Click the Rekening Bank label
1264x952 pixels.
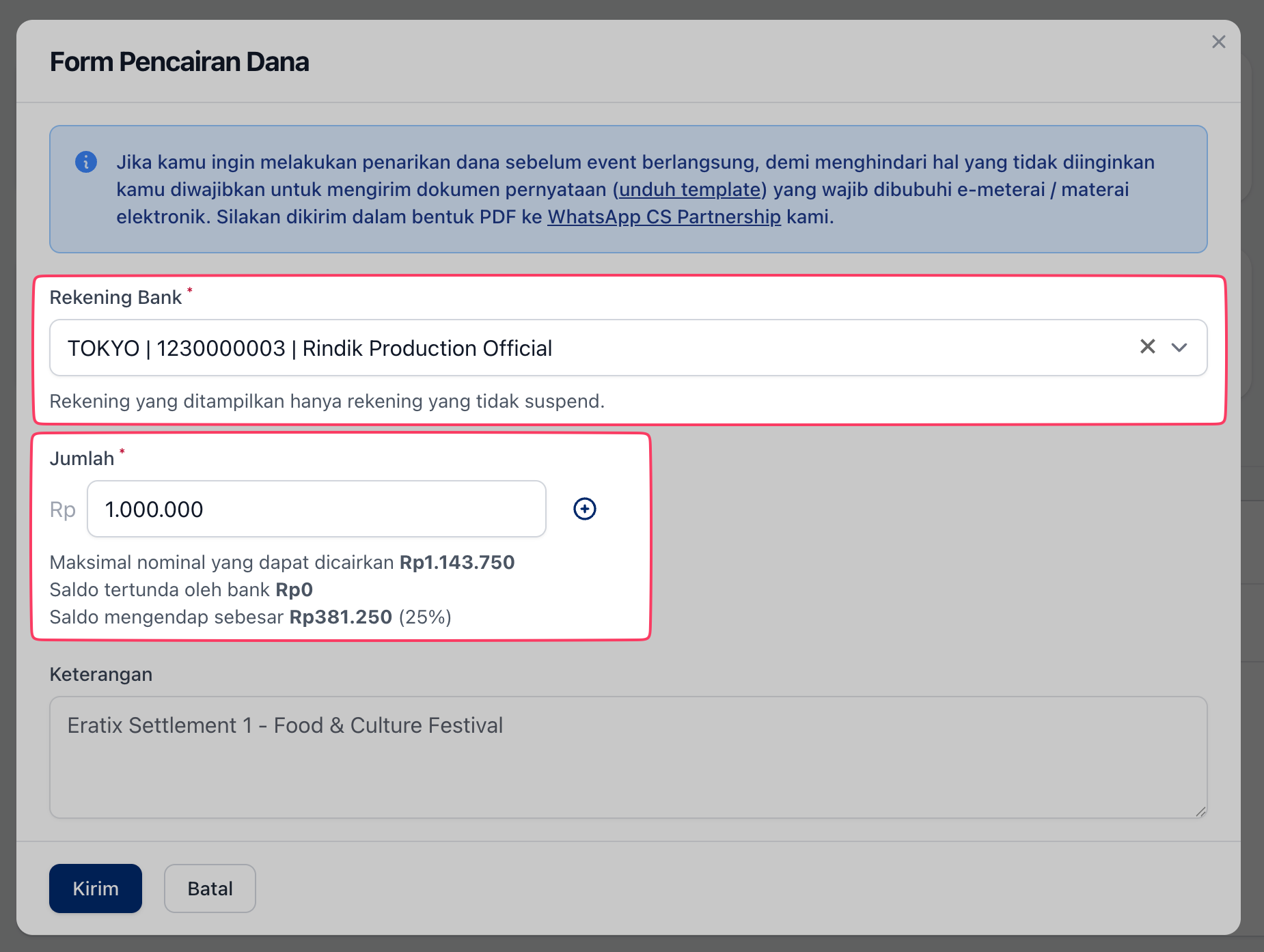point(115,297)
